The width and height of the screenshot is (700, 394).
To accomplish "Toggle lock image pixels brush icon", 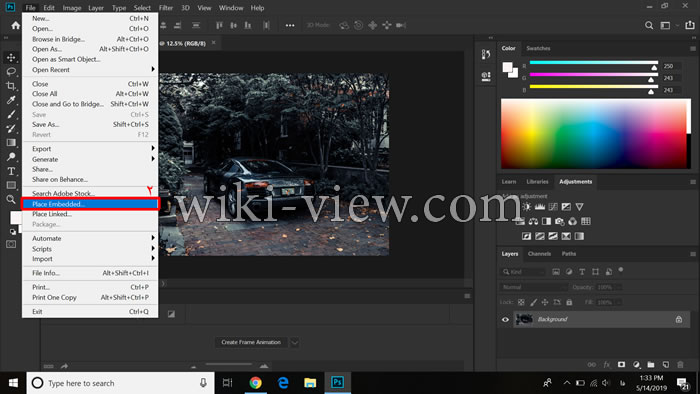I will click(x=533, y=302).
